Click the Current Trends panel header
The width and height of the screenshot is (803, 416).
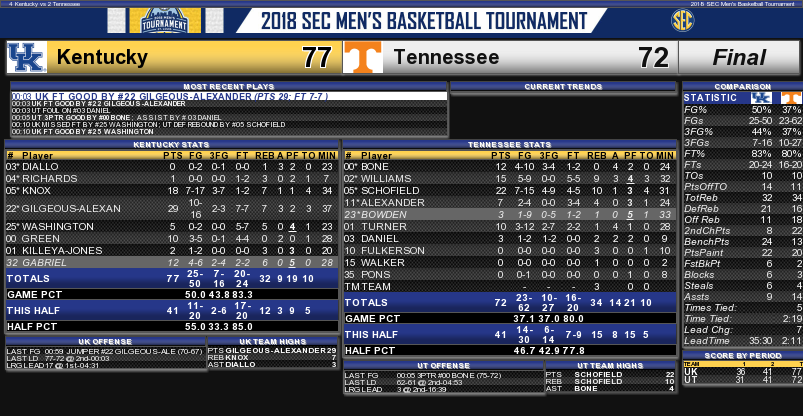563,87
